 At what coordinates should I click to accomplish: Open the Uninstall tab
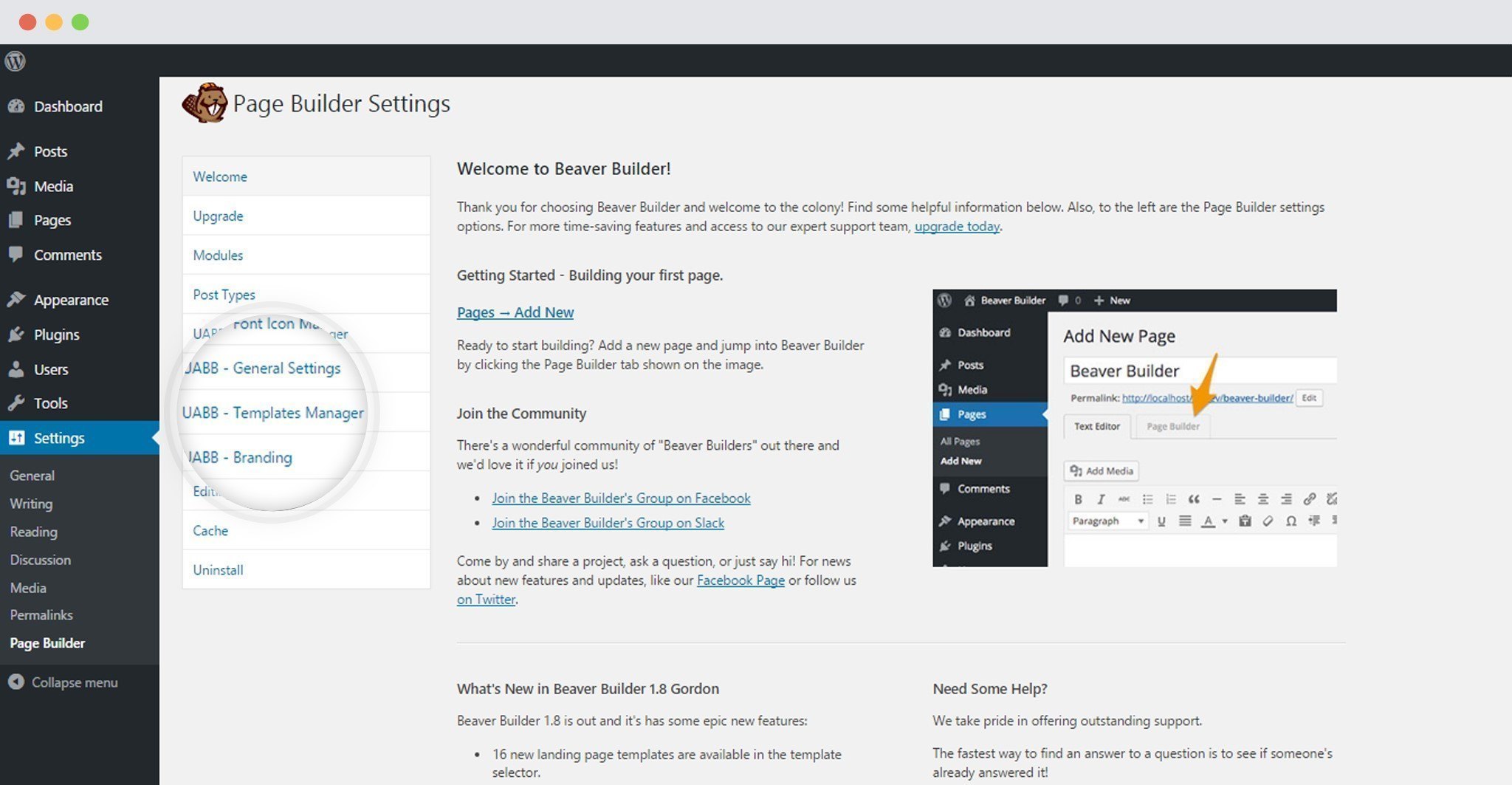point(218,569)
